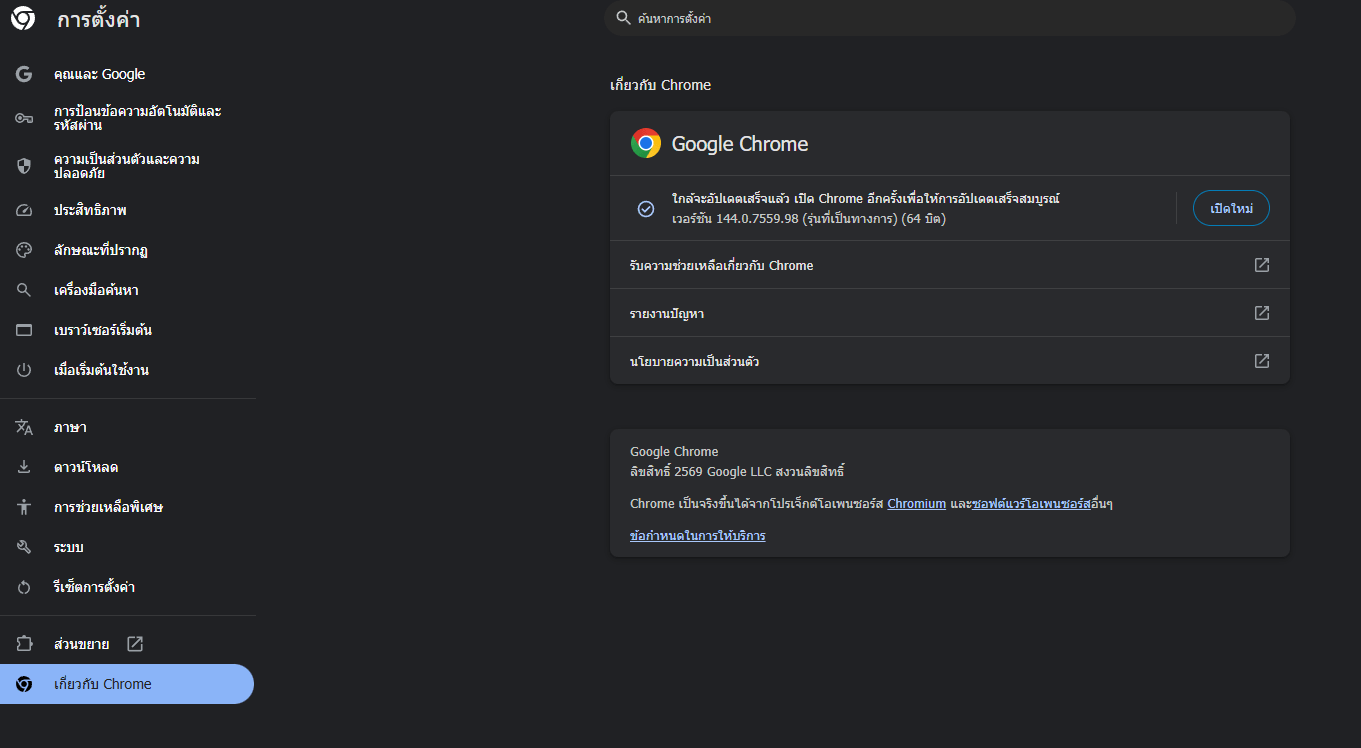1361x748 pixels.
Task: Open รีเซ็ตการตั้งค่า reset settings page
Action: pos(94,587)
